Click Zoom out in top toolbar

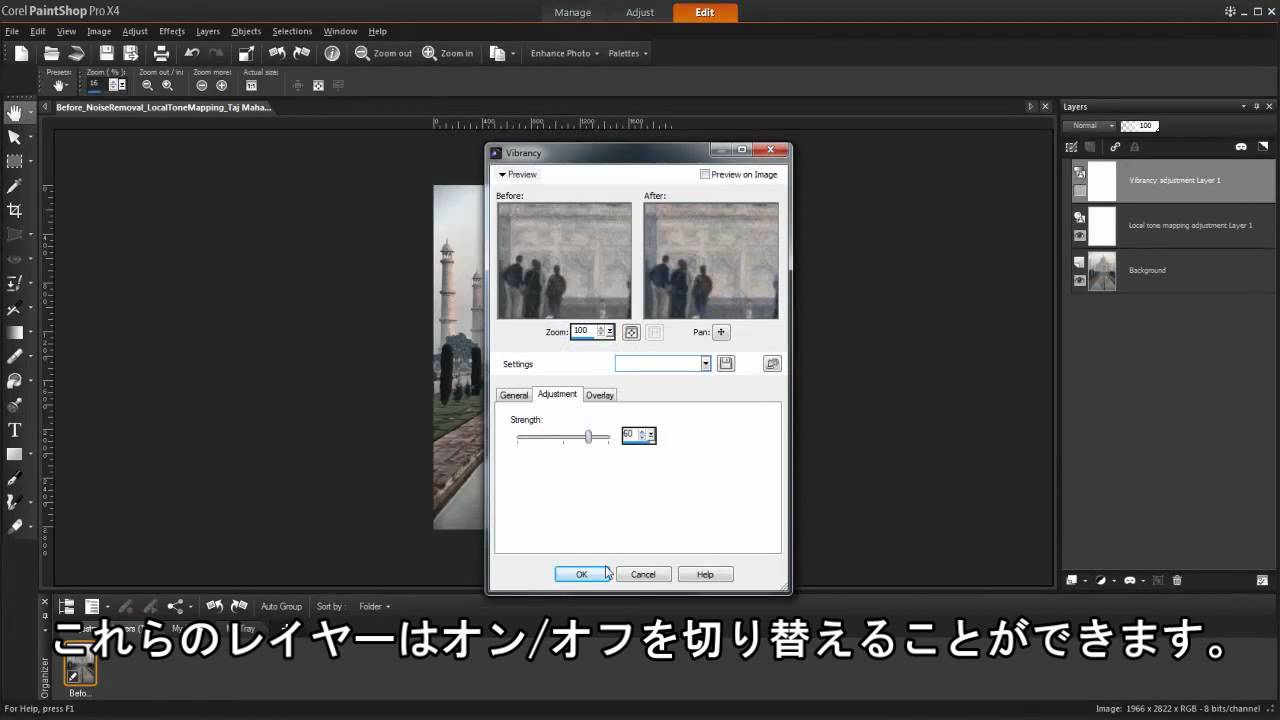(383, 53)
